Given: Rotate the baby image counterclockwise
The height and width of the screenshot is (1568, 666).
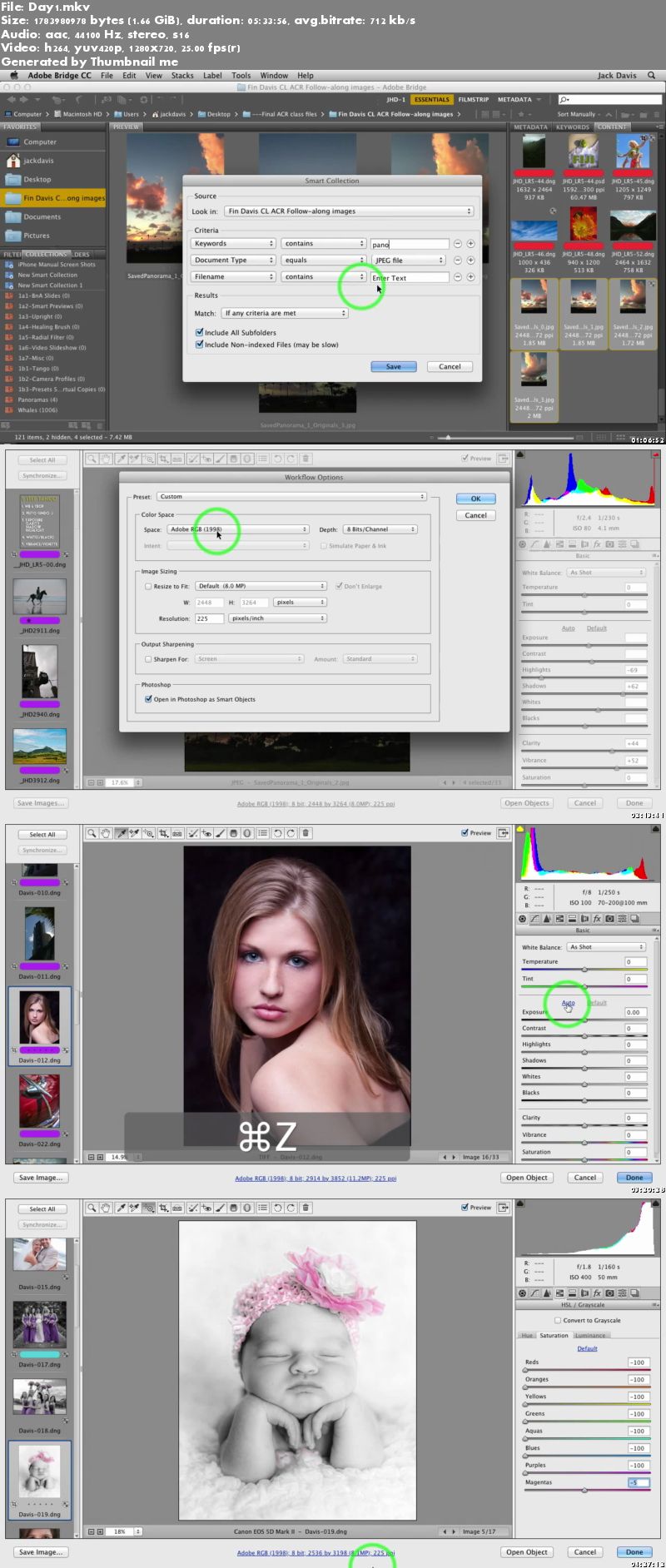Looking at the screenshot, I should (x=277, y=1208).
